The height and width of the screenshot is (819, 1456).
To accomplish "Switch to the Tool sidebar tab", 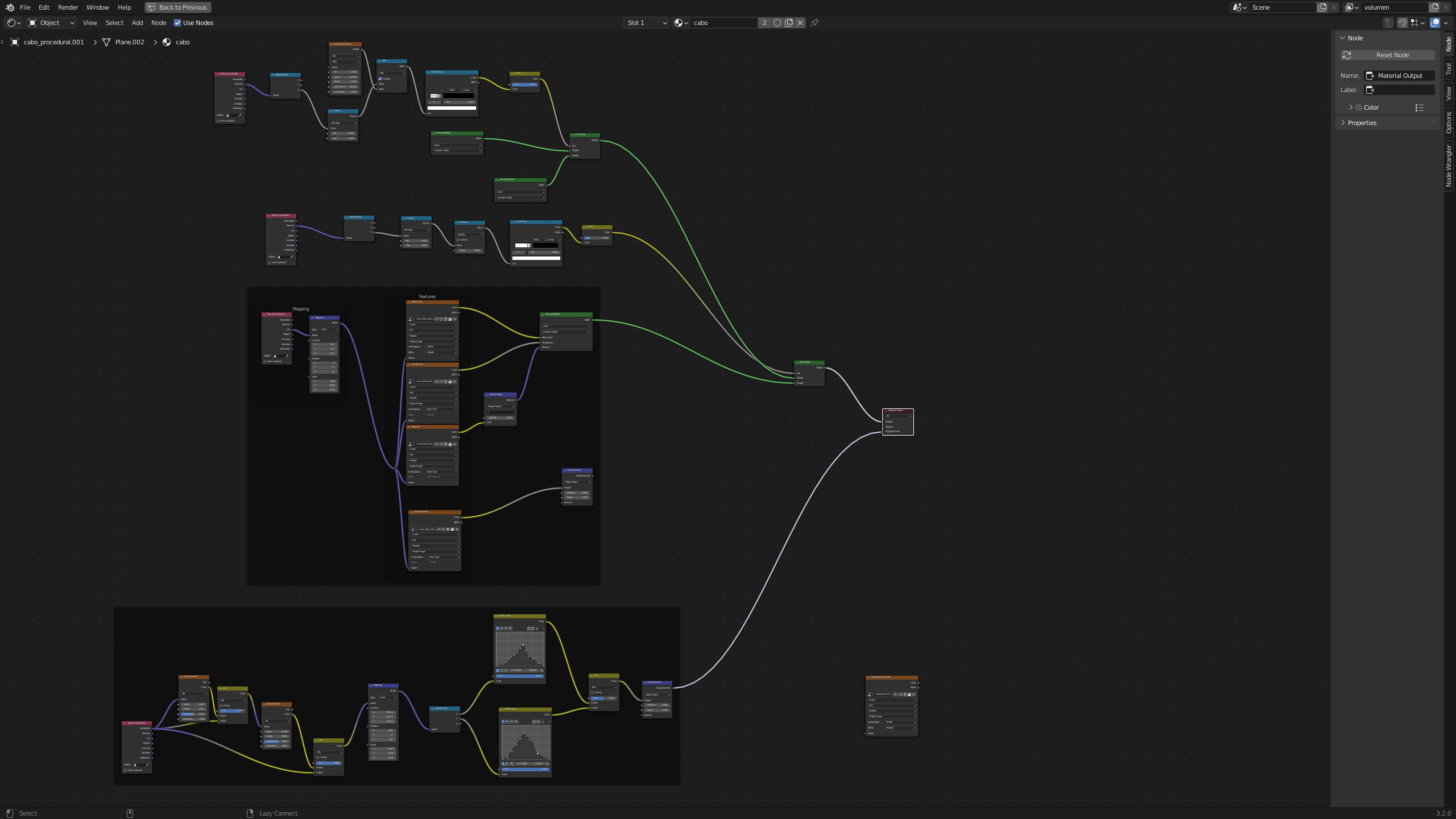I will pos(1449,69).
